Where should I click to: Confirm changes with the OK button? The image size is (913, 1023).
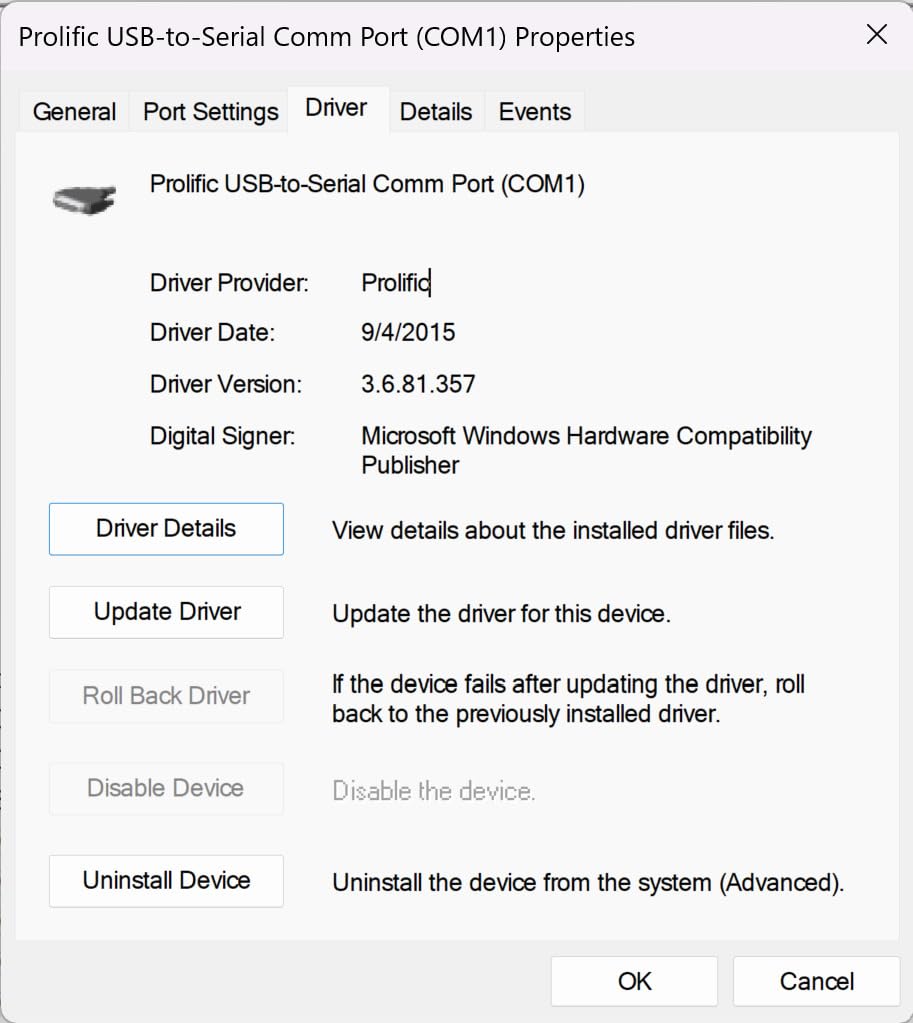pyautogui.click(x=633, y=981)
